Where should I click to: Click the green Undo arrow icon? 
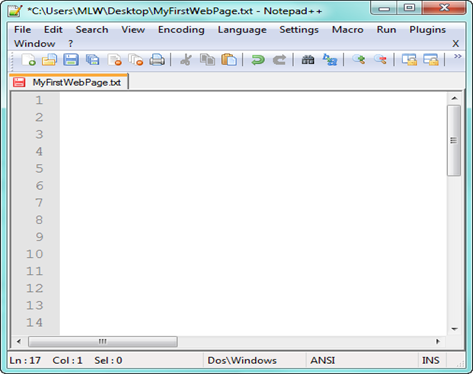[258, 60]
